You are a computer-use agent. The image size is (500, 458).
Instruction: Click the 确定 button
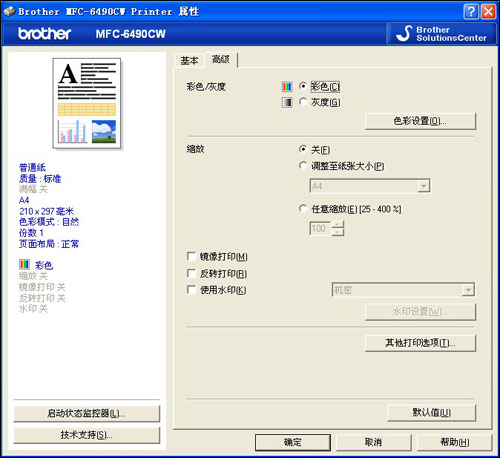(293, 442)
